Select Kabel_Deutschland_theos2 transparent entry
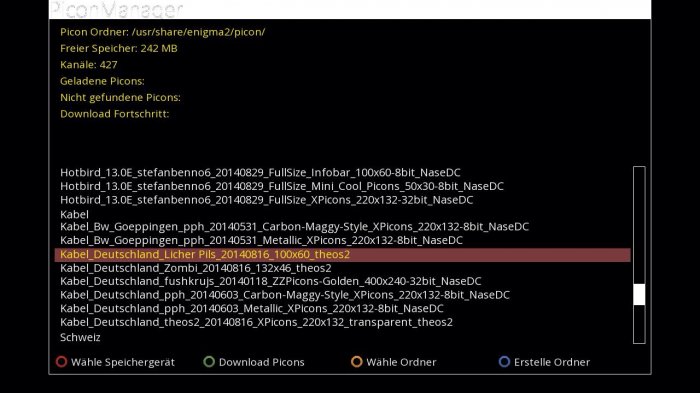The image size is (700, 393). coord(256,322)
